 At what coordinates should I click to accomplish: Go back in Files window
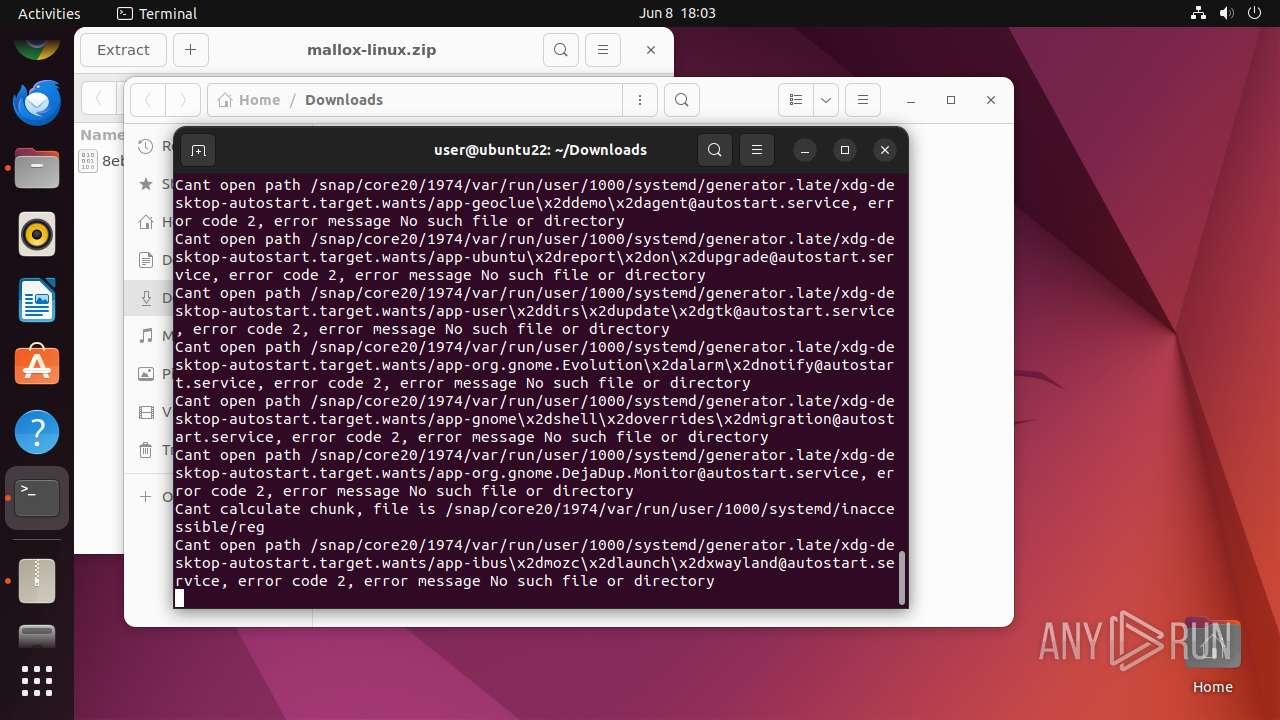[147, 100]
